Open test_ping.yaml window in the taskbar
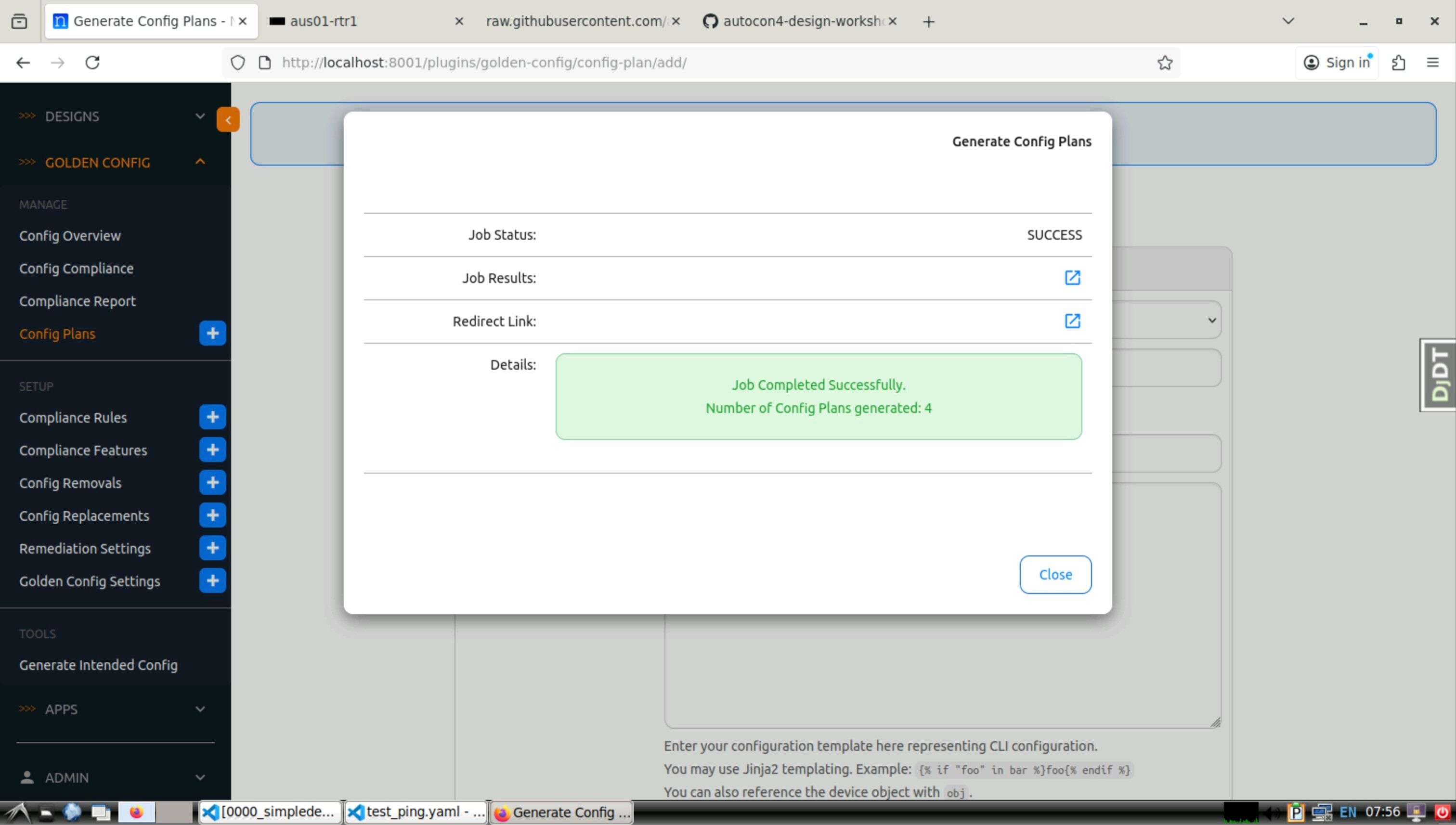 [416, 812]
